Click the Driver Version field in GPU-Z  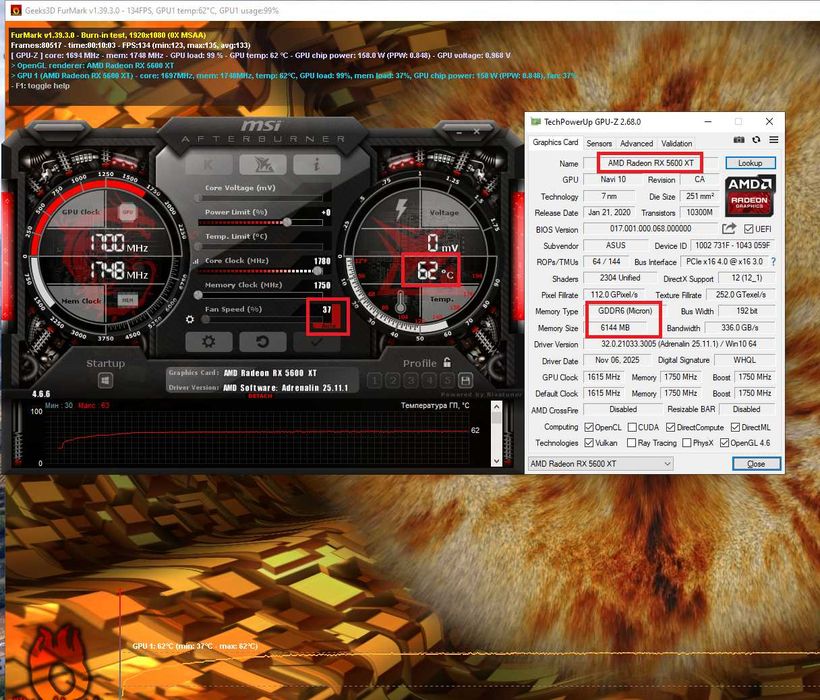tap(679, 344)
